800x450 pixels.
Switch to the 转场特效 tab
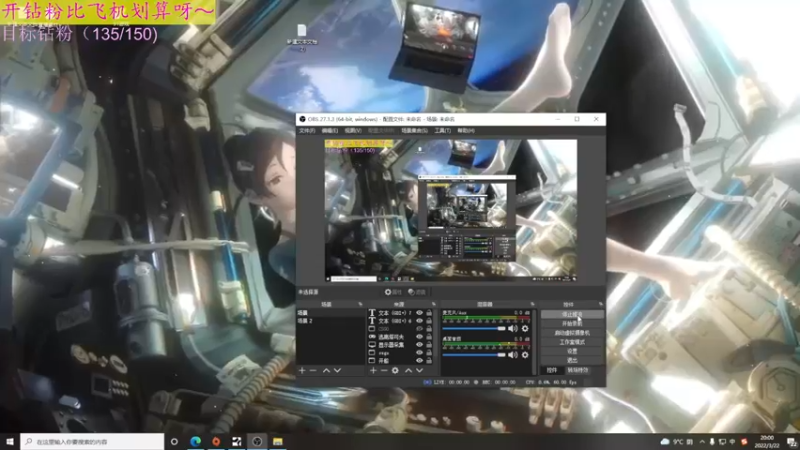point(578,370)
